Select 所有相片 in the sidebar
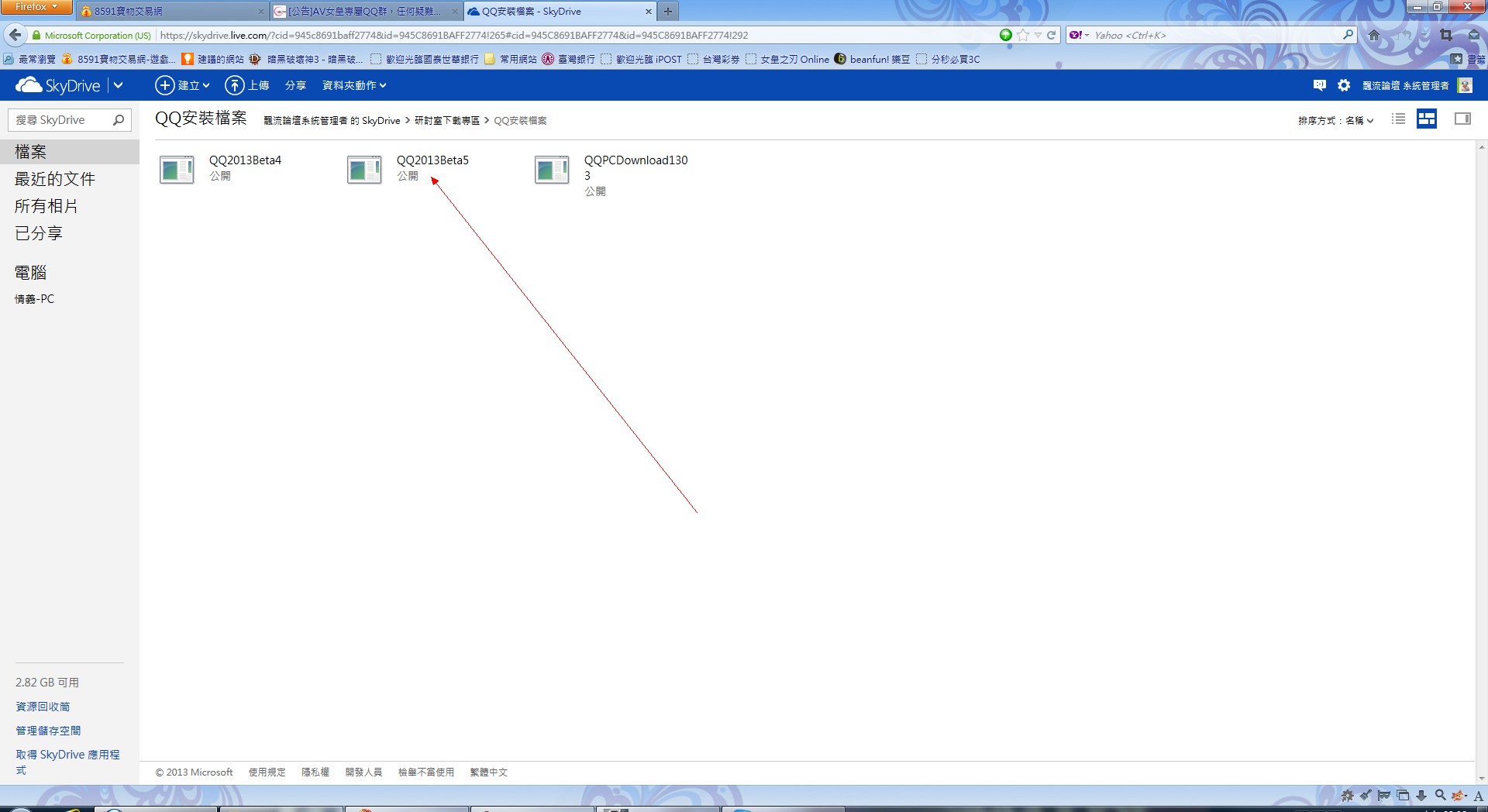The image size is (1488, 812). click(46, 206)
